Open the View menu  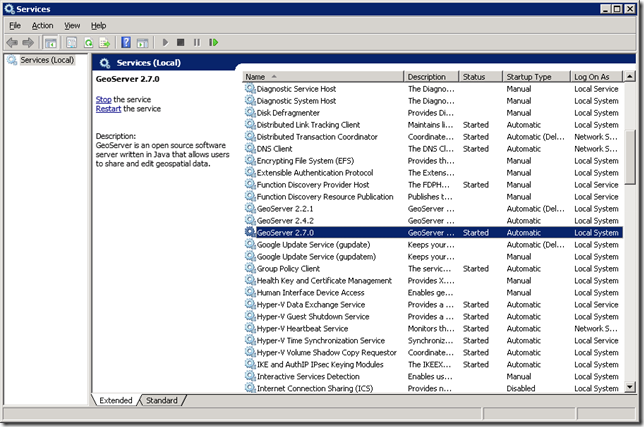[x=72, y=25]
